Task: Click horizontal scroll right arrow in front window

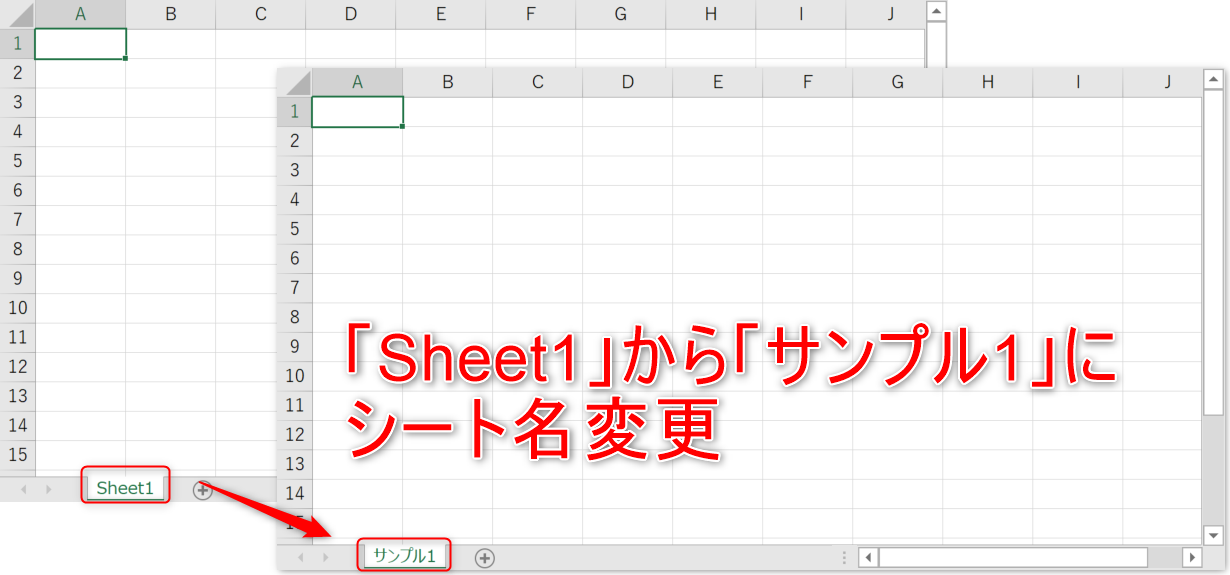Action: coord(1191,557)
